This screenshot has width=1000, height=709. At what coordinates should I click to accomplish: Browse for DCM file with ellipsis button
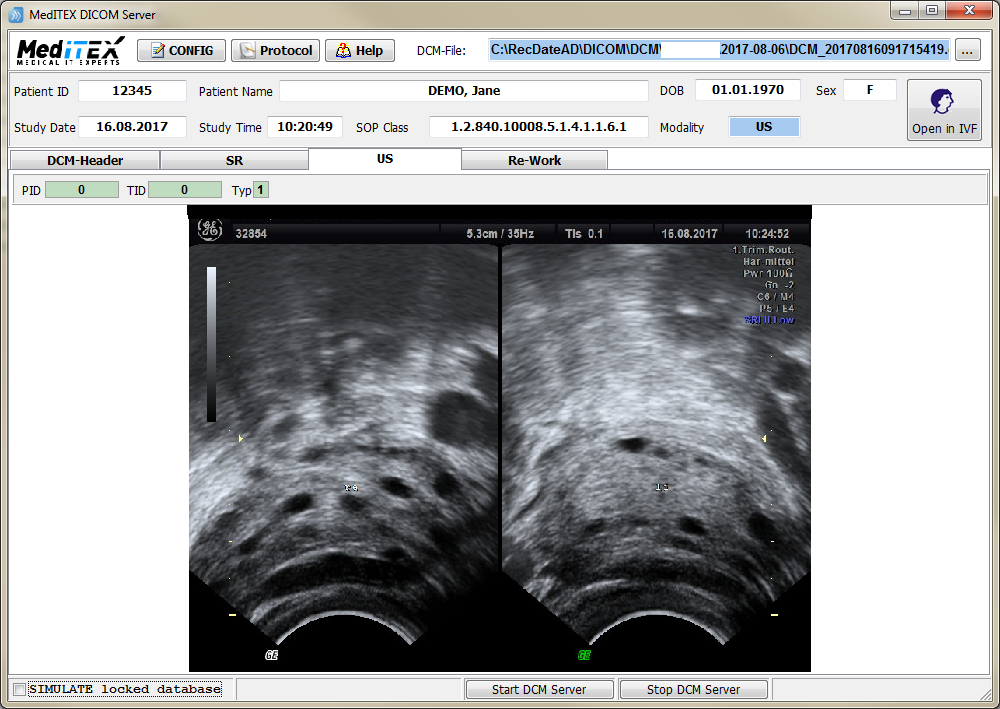click(967, 50)
